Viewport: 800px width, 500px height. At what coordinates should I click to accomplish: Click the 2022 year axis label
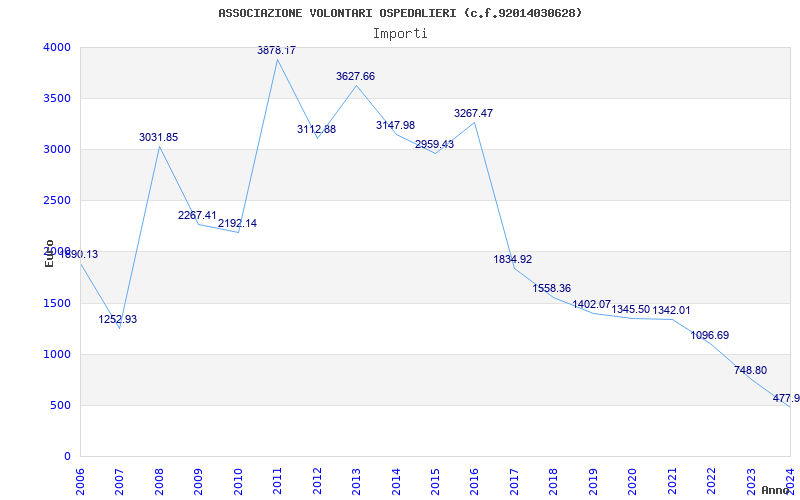pyautogui.click(x=711, y=480)
